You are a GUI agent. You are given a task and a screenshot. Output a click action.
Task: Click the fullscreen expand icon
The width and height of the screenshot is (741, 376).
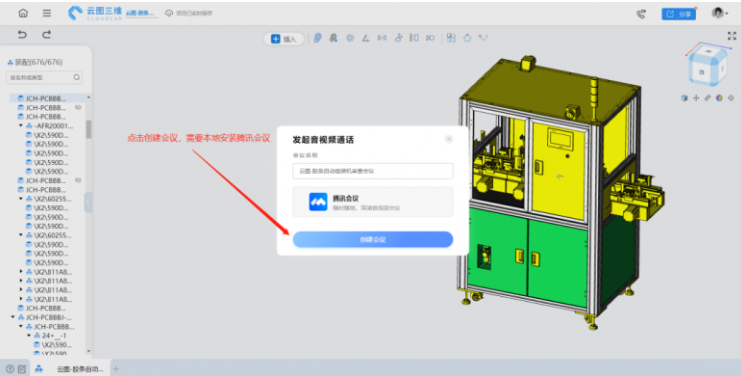[x=732, y=36]
